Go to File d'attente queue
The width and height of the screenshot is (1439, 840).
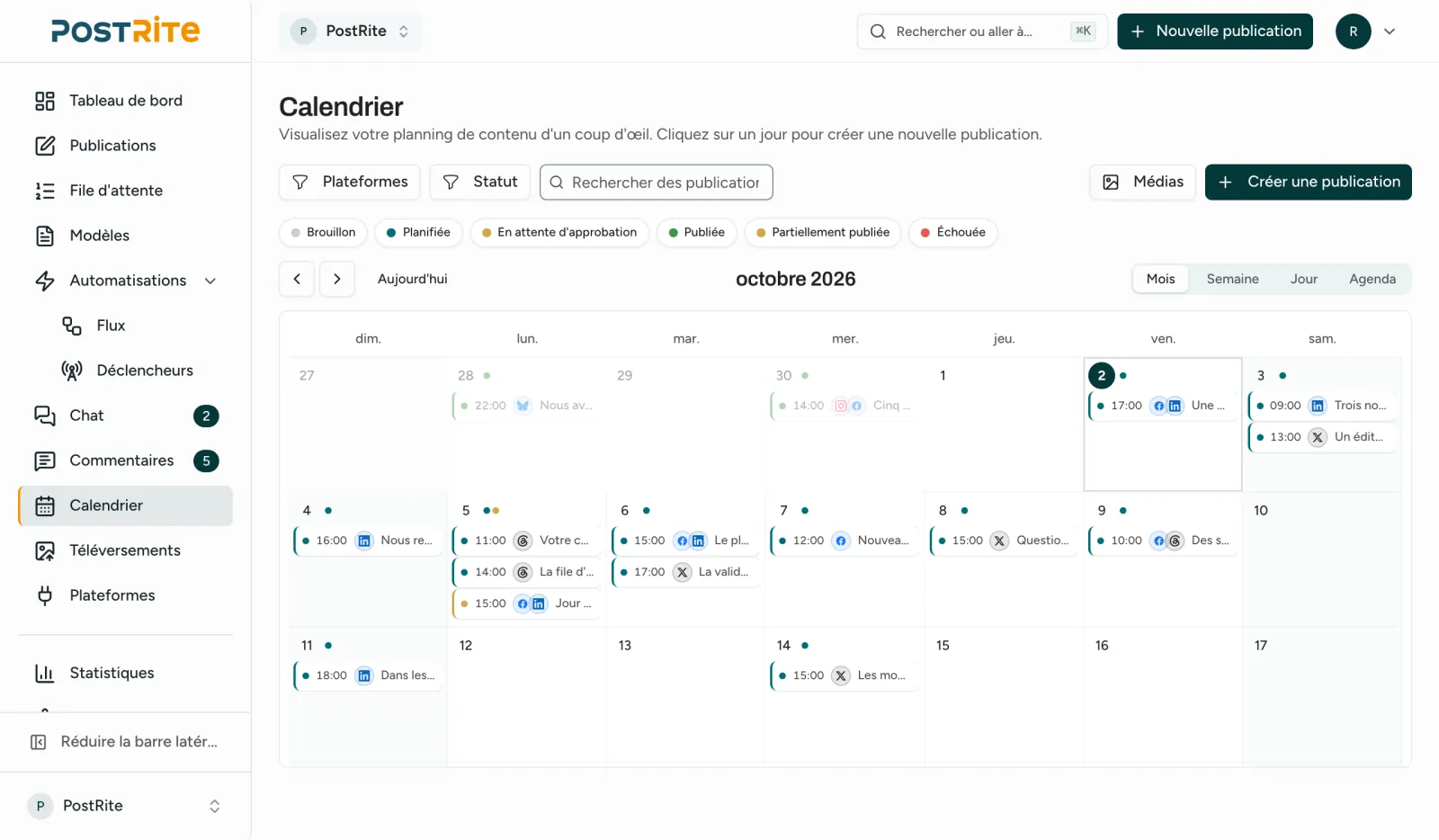click(125, 191)
